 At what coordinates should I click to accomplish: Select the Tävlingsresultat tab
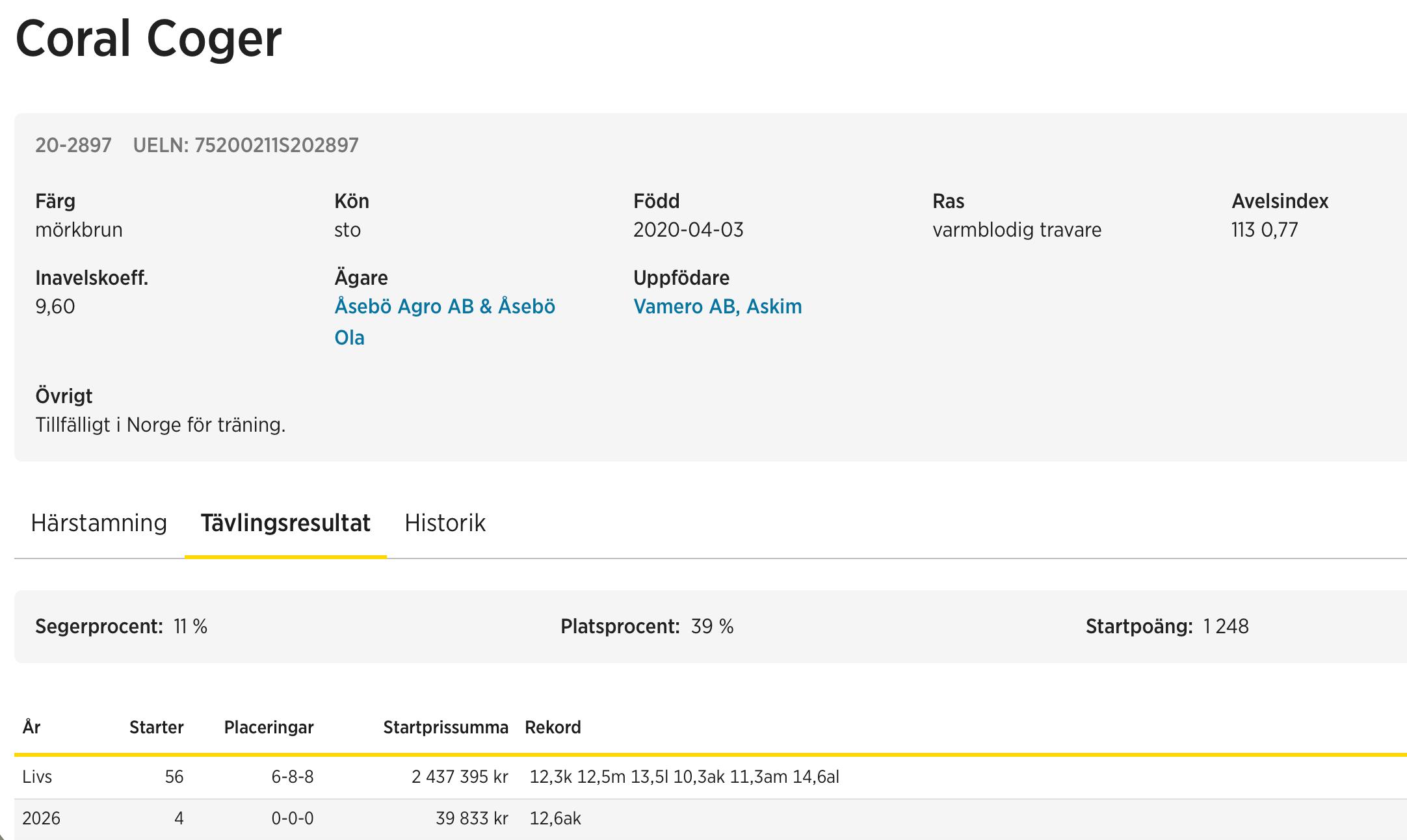[285, 523]
